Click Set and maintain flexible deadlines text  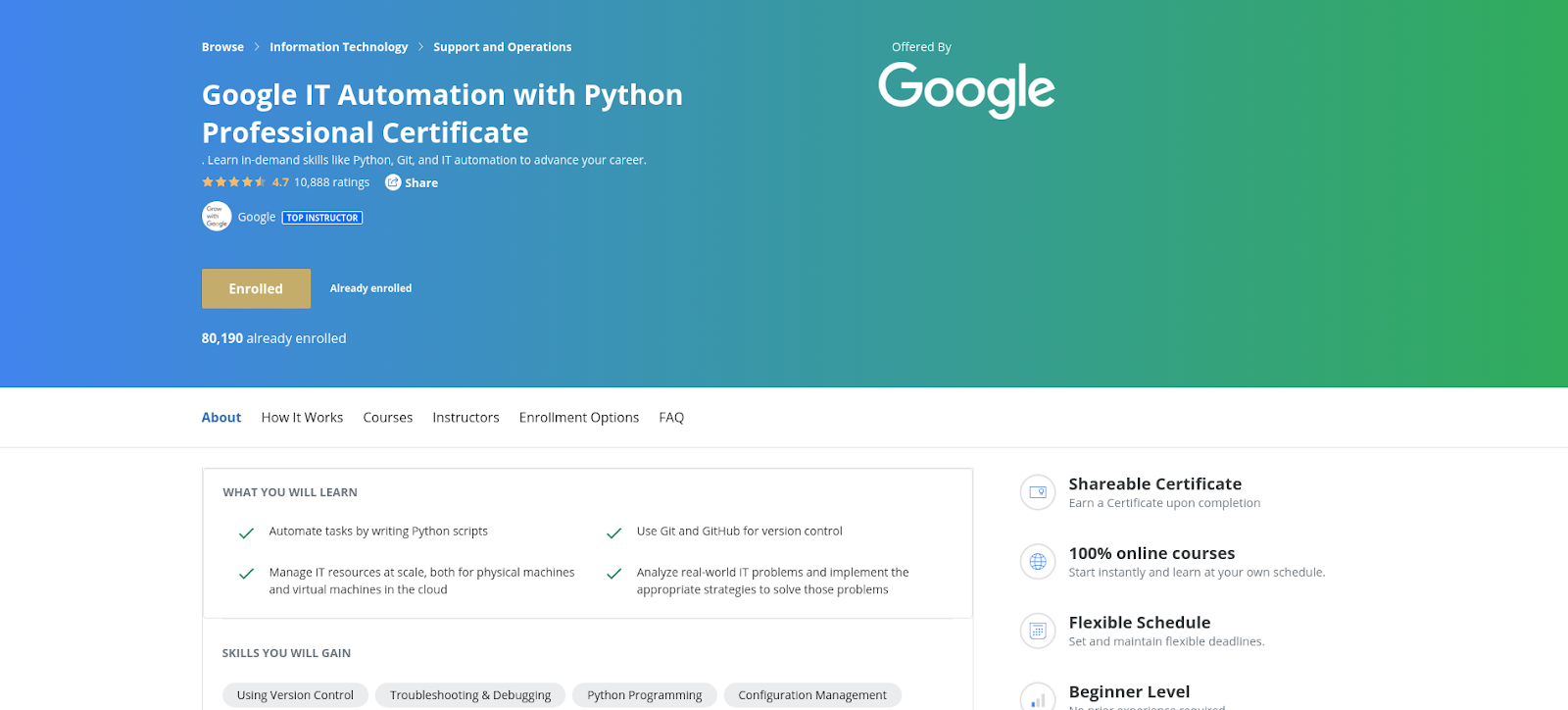pos(1166,641)
